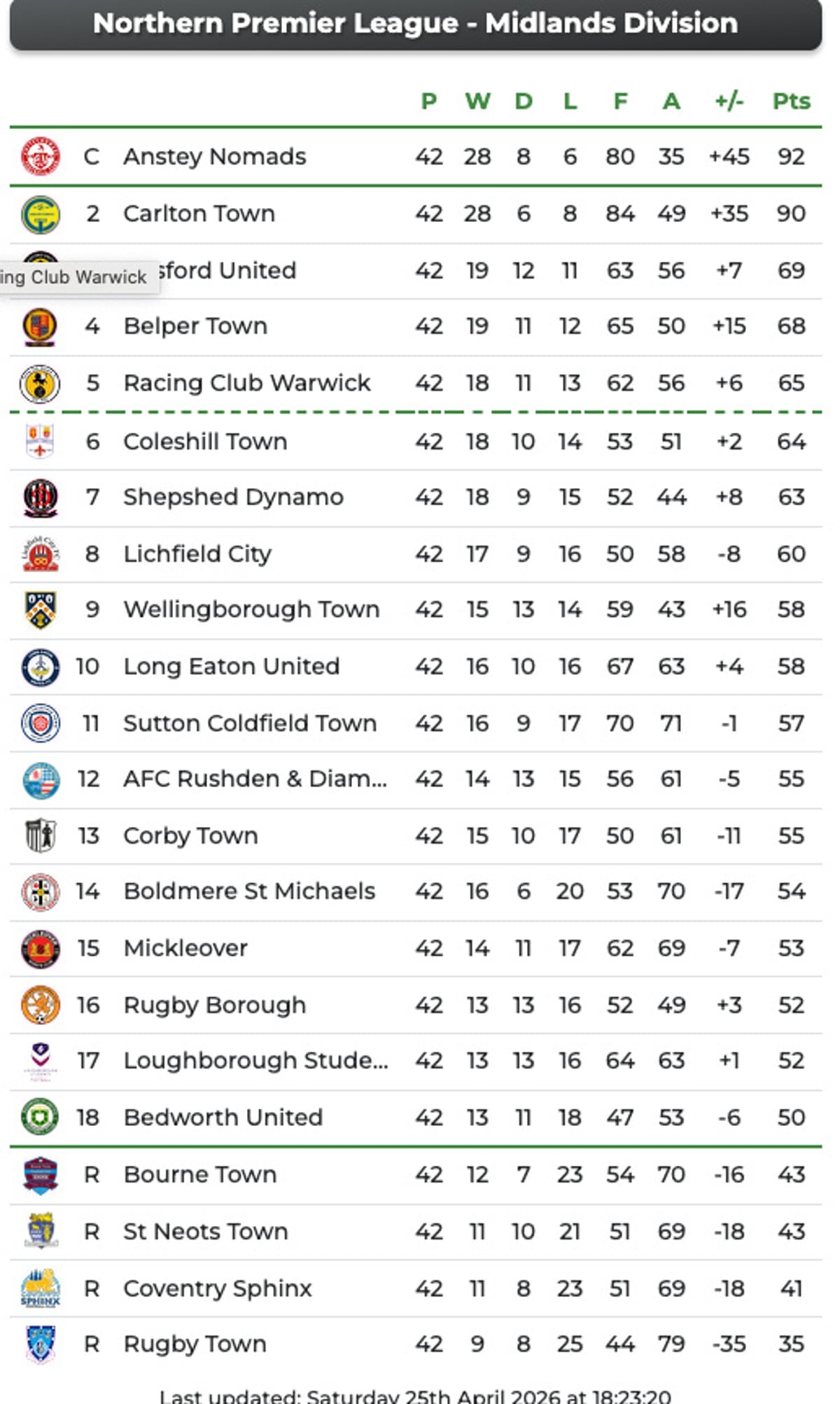This screenshot has width=840, height=1404.
Task: Click the Anstey Nomads club crest
Action: 40,156
